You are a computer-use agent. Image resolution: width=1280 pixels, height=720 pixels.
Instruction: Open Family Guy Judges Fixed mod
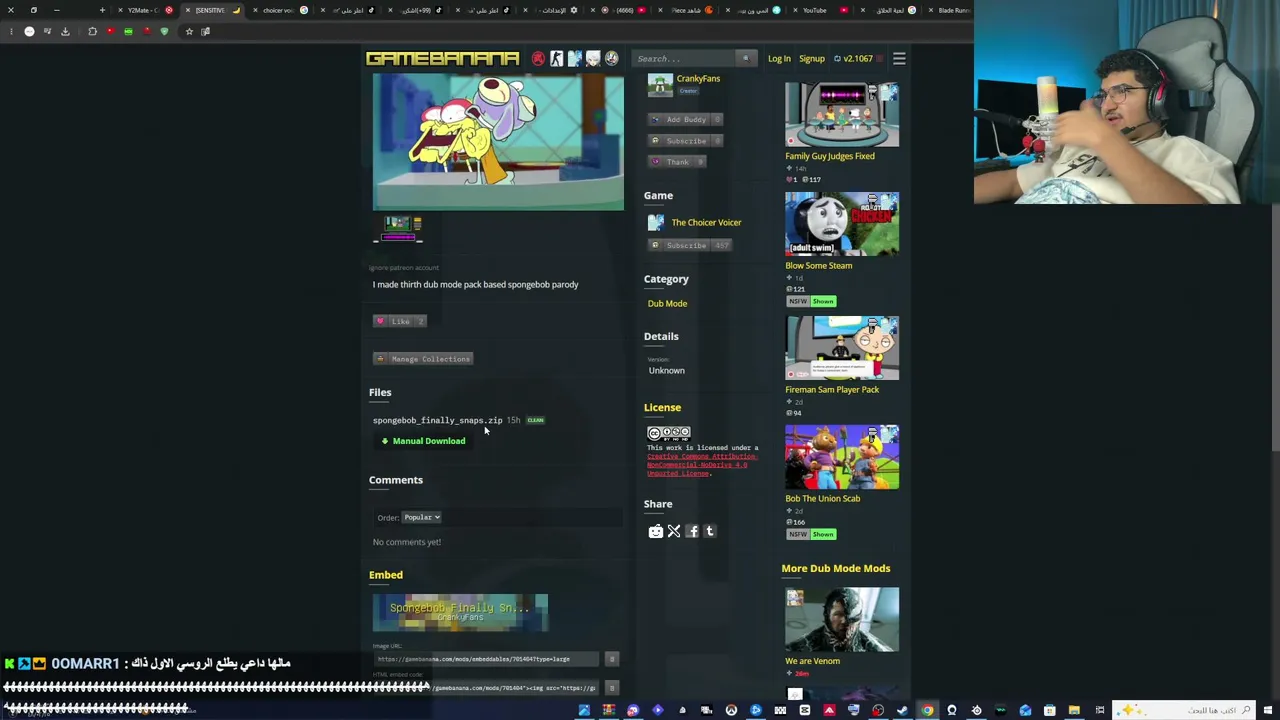pyautogui.click(x=830, y=157)
